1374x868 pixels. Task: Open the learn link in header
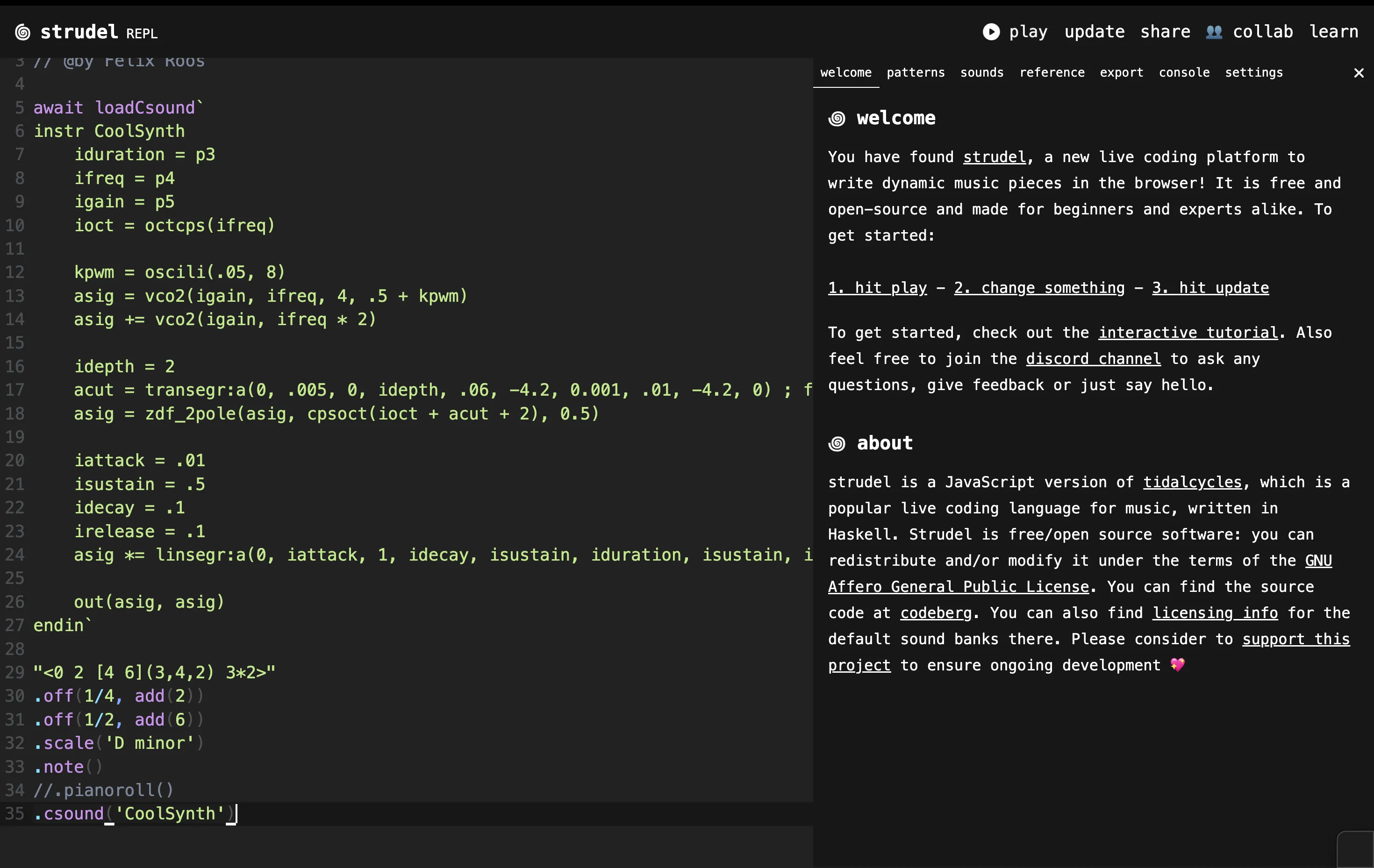(x=1333, y=32)
